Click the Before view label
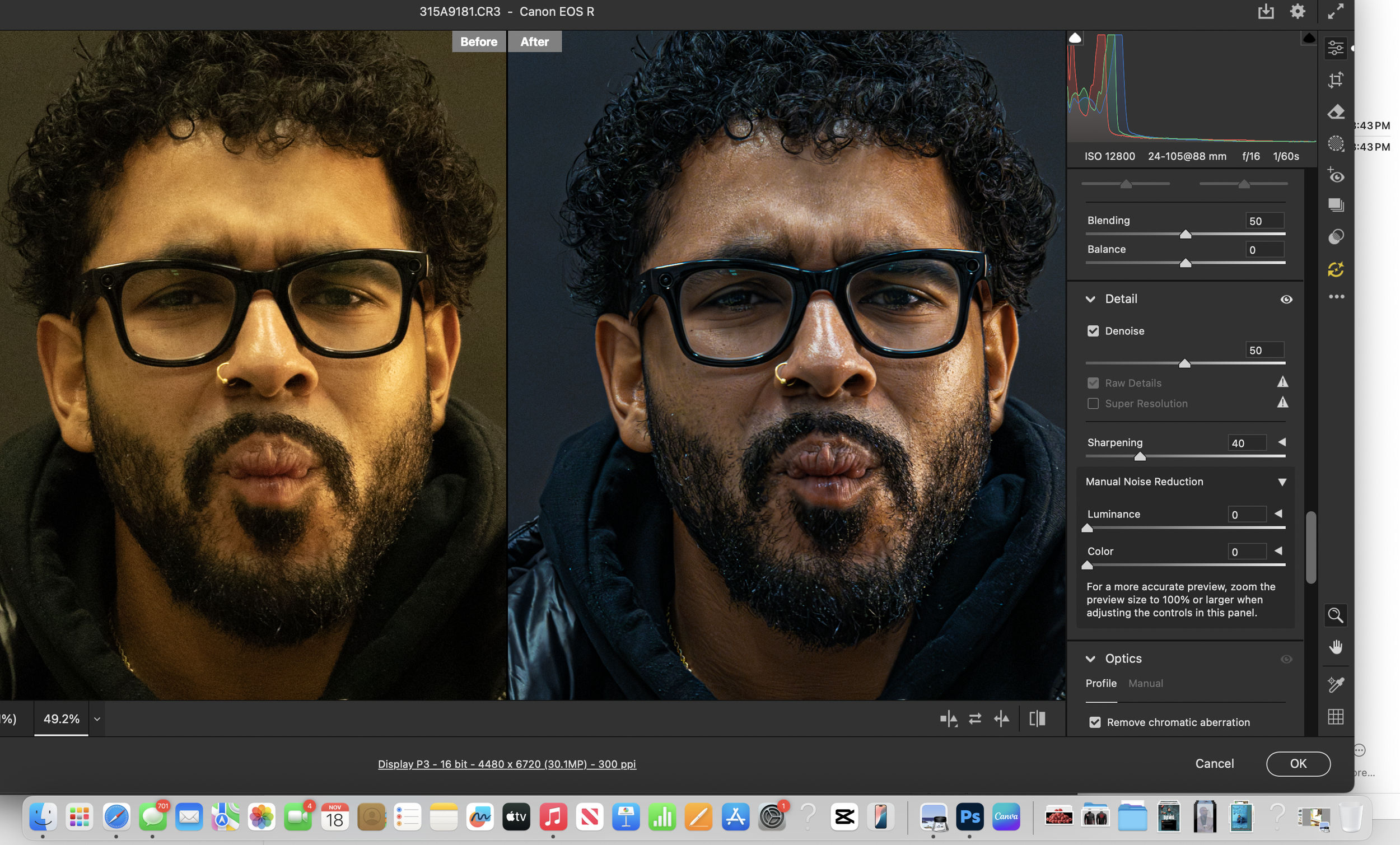This screenshot has height=845, width=1400. pos(478,41)
